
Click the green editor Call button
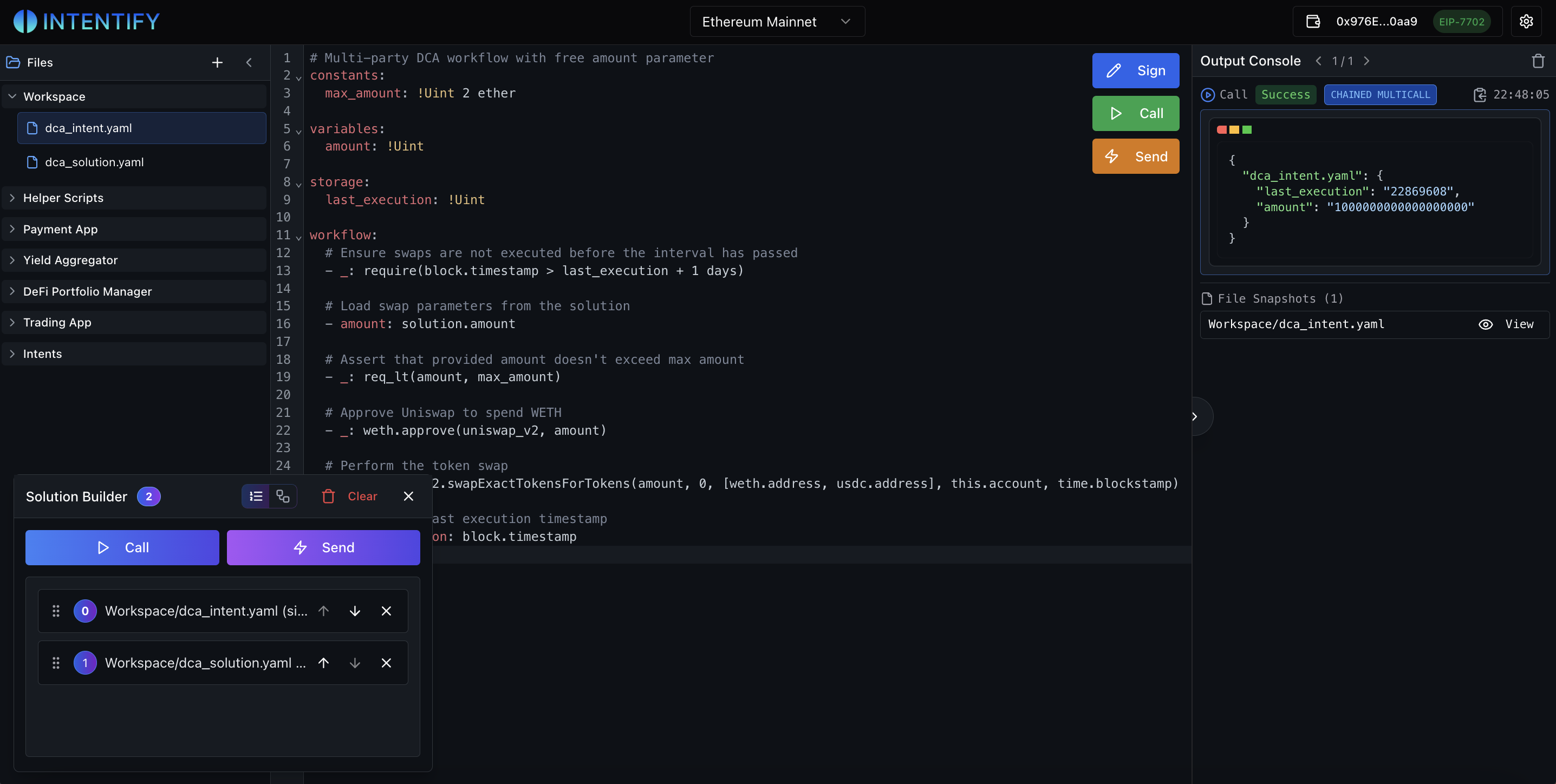pos(1136,114)
